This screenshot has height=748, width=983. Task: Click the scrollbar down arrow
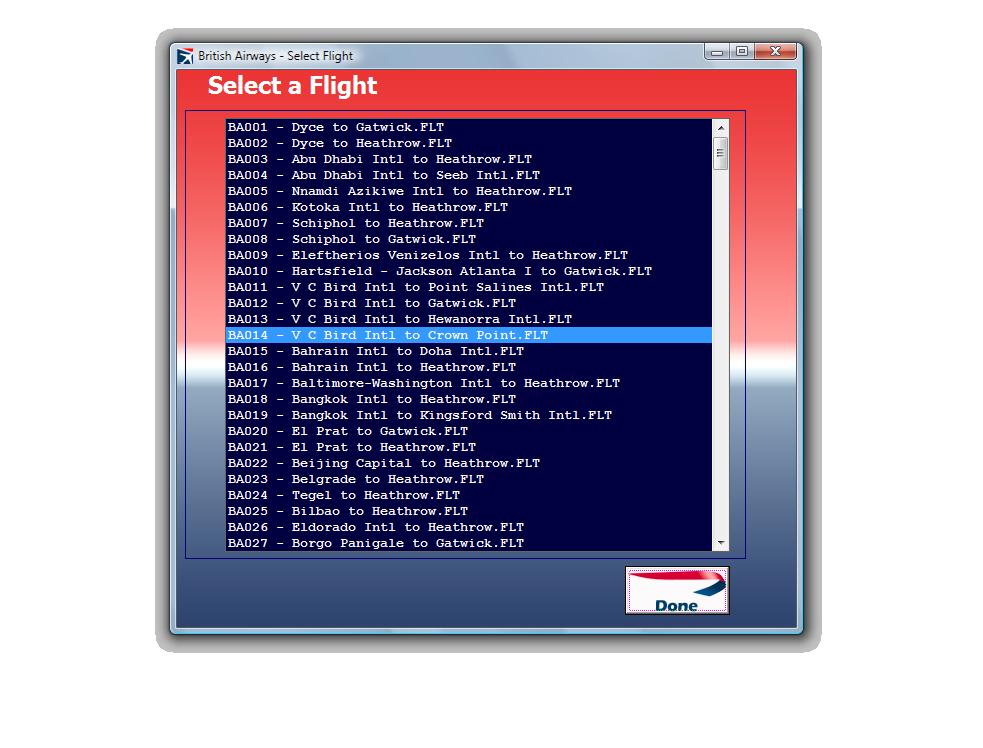(720, 543)
